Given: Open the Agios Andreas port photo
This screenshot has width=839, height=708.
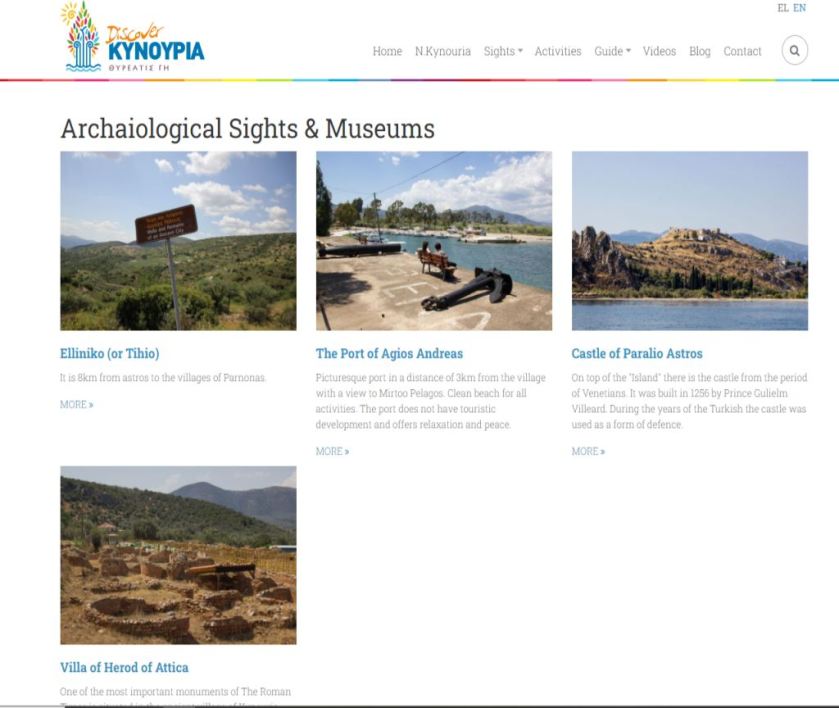Looking at the screenshot, I should 434,241.
